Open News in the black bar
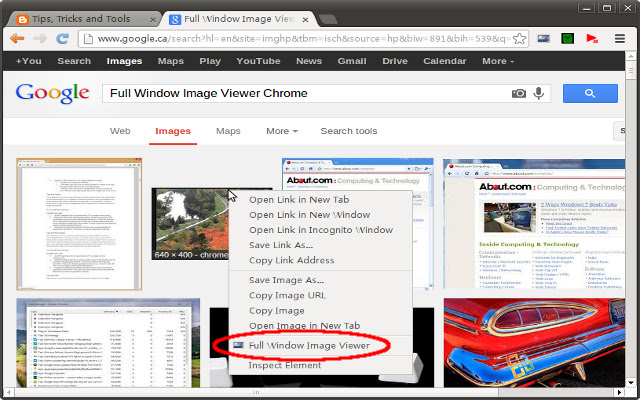The width and height of the screenshot is (640, 400). point(309,61)
